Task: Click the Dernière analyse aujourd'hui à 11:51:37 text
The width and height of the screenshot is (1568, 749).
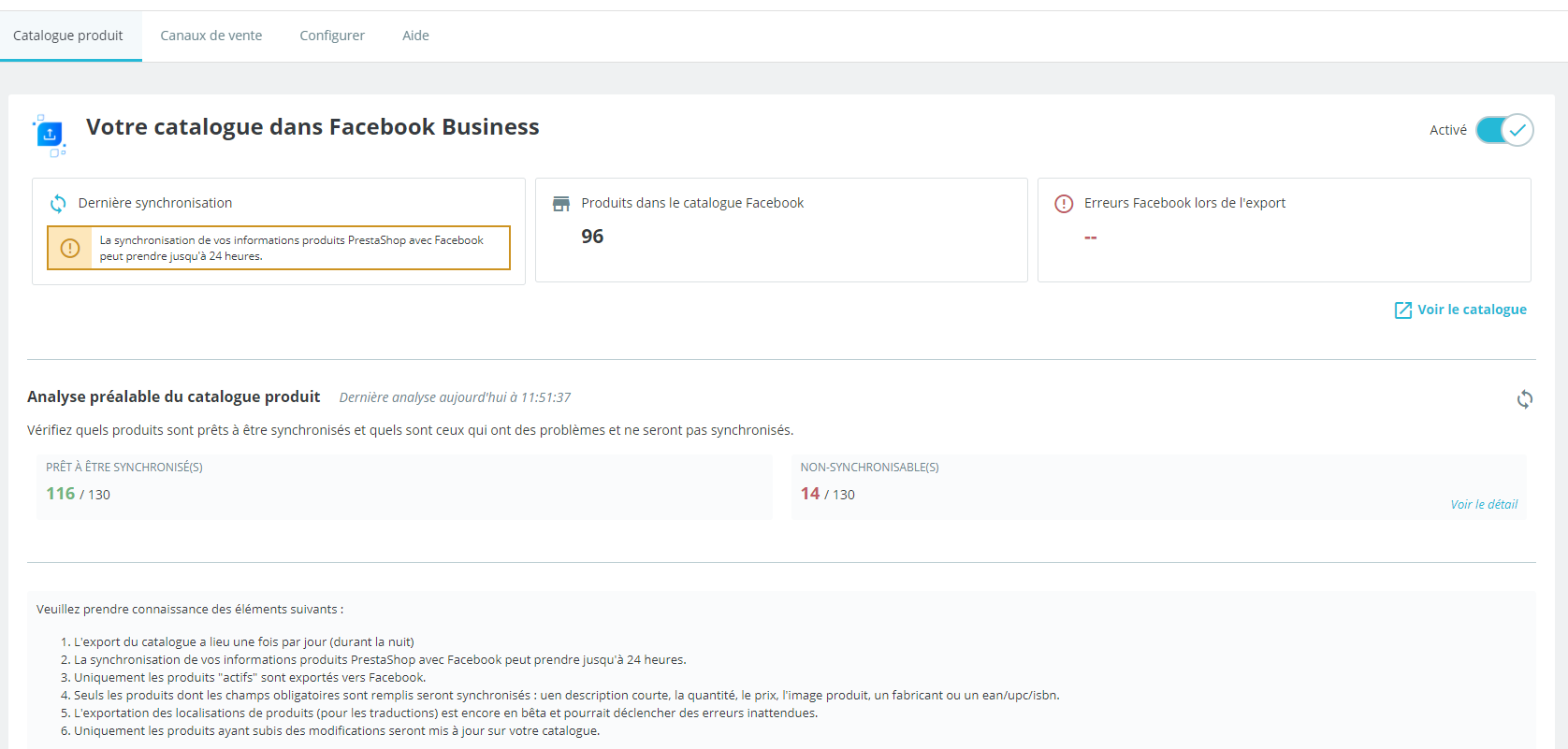Action: tap(455, 397)
